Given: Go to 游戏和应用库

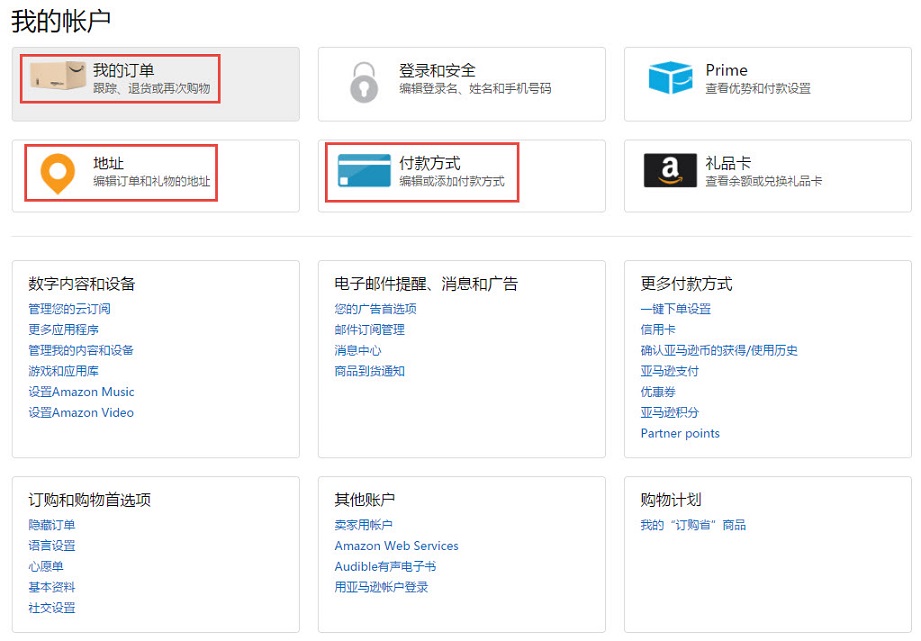Looking at the screenshot, I should click(x=63, y=371).
